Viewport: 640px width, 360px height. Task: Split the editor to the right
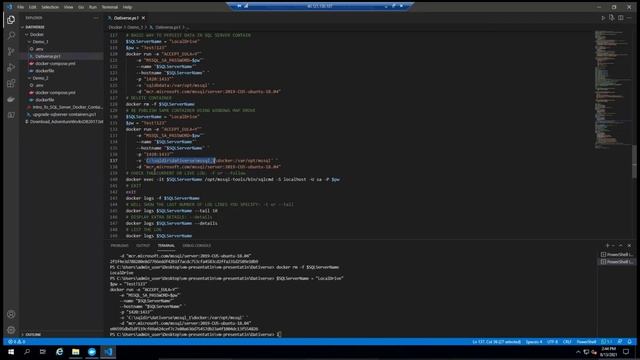pyautogui.click(x=620, y=18)
